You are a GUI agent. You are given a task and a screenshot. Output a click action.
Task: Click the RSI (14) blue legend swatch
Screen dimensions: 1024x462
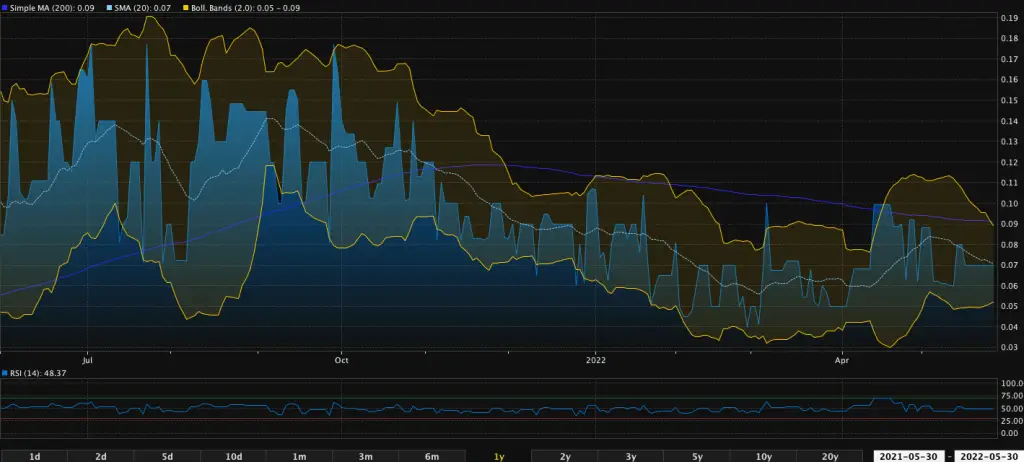tap(5, 373)
